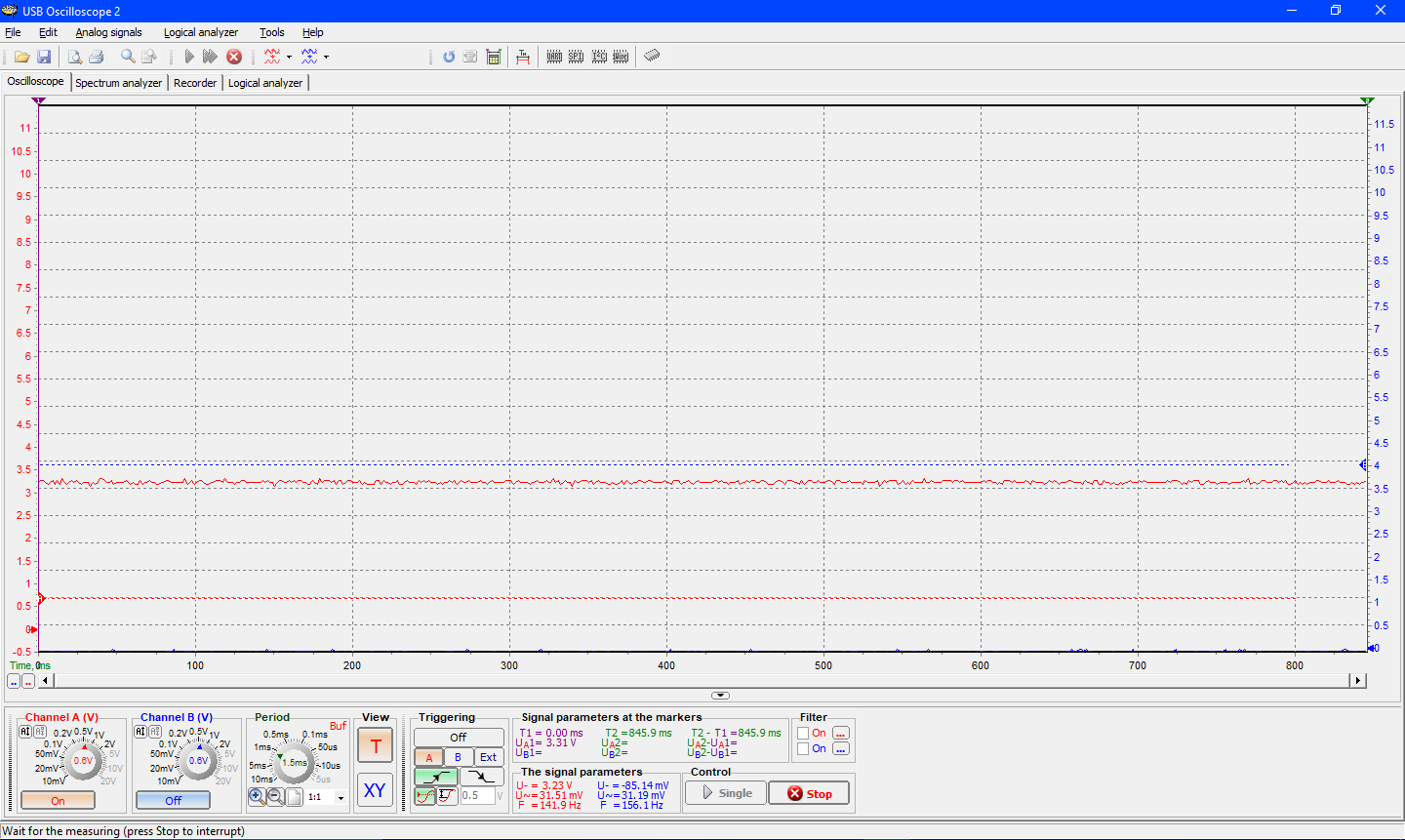
Task: Set trigger source to channel B
Action: [459, 757]
